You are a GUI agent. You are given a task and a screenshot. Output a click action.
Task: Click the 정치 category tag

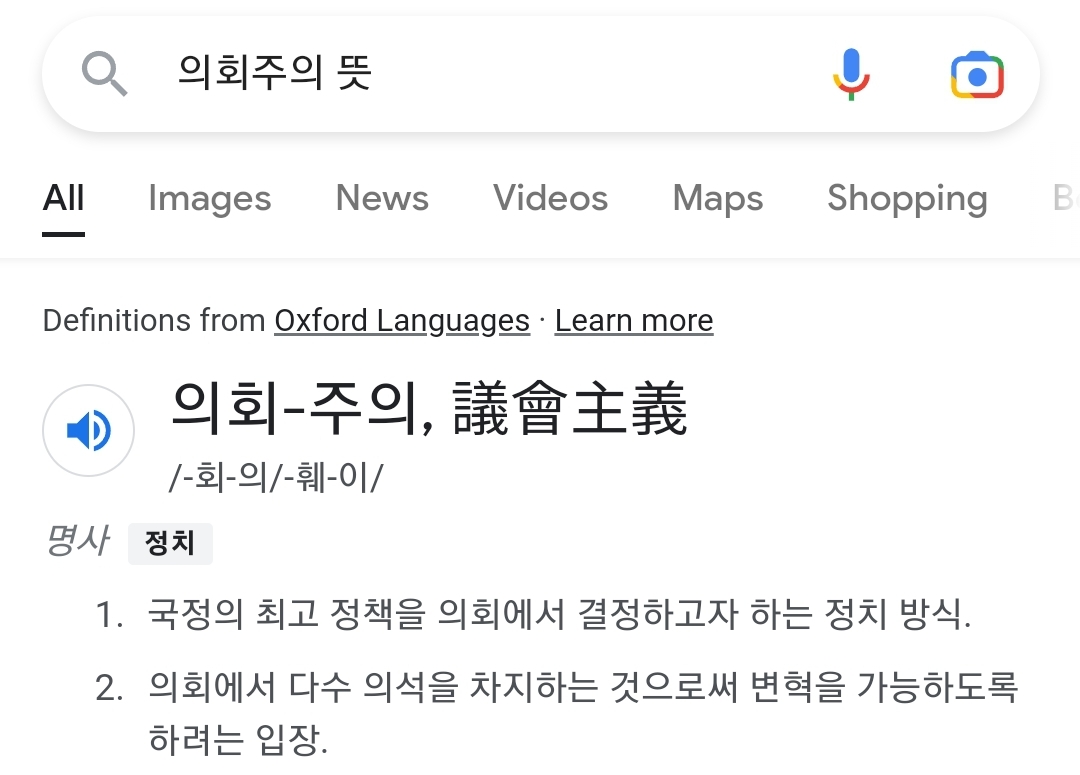pyautogui.click(x=170, y=544)
